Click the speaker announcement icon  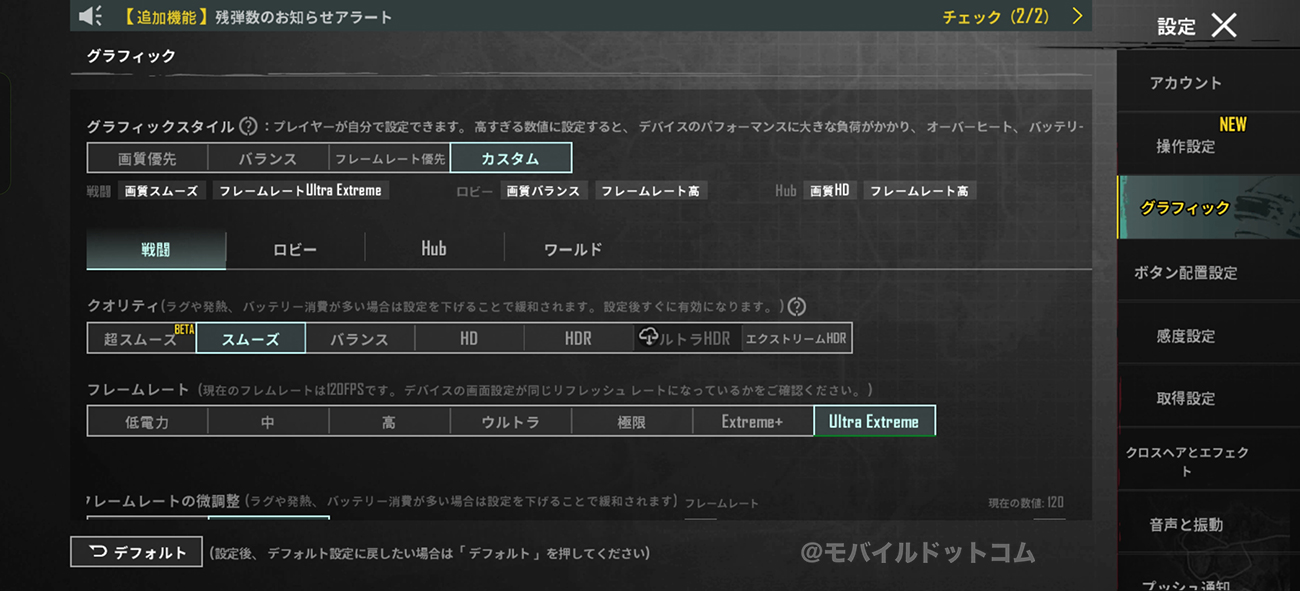coord(91,16)
